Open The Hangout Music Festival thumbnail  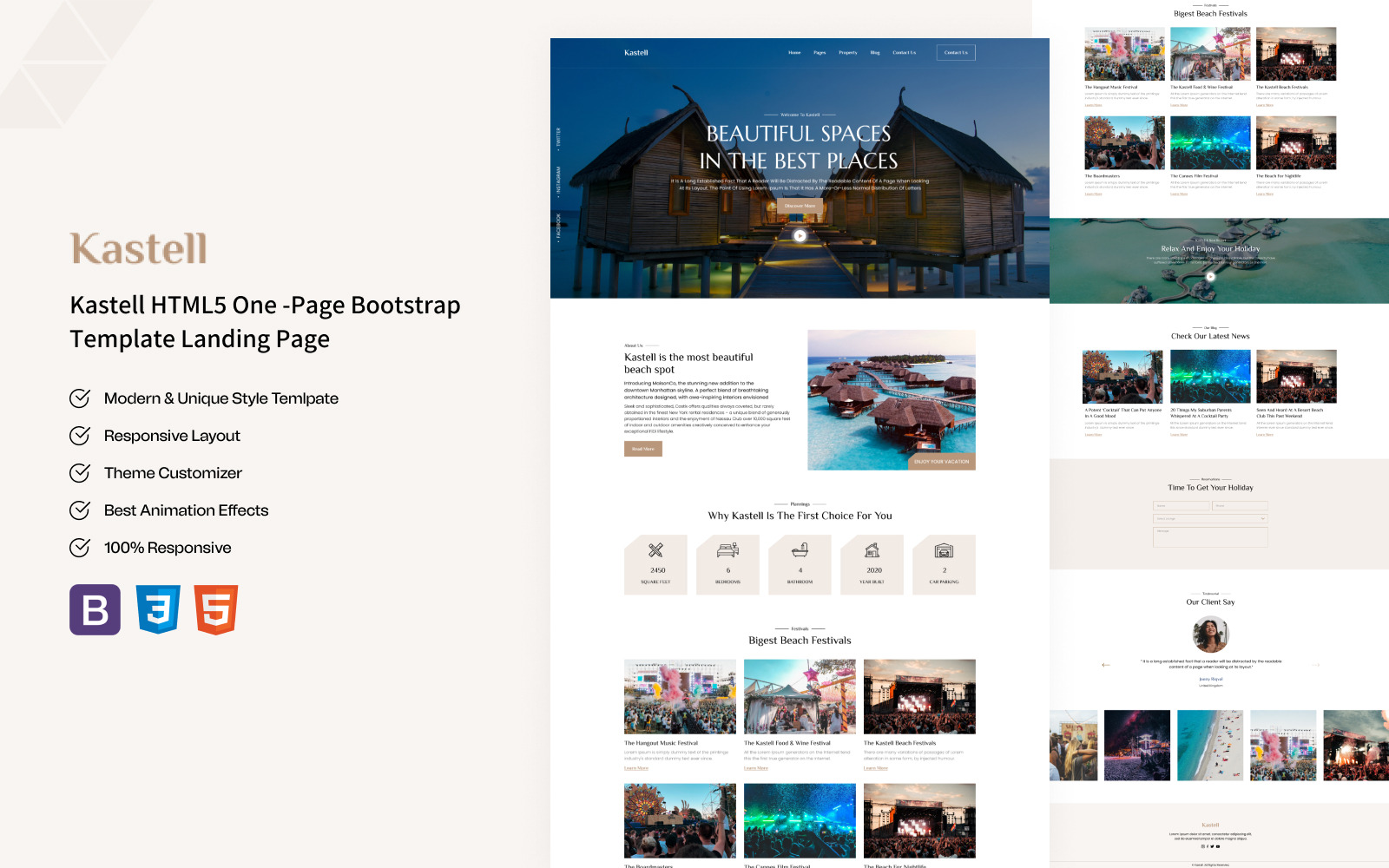(x=680, y=696)
